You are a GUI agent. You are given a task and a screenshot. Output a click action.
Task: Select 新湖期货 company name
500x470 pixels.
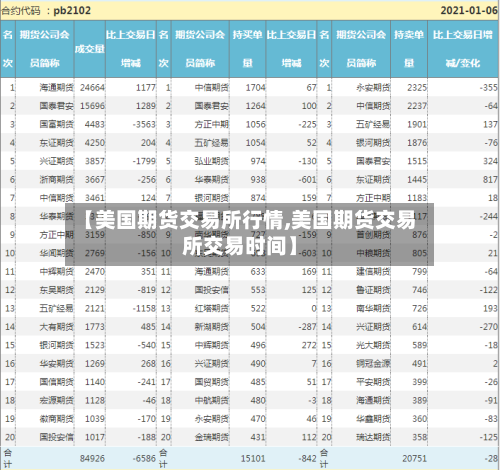(x=212, y=327)
